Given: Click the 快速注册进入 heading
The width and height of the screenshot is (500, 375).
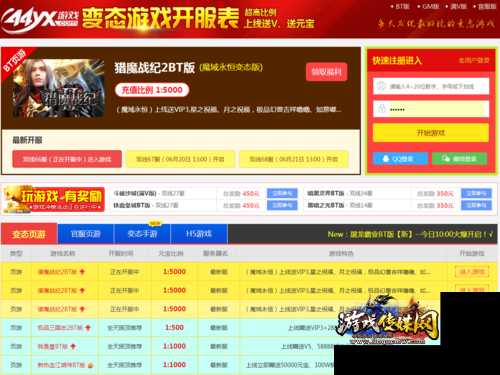Looking at the screenshot, I should (397, 60).
